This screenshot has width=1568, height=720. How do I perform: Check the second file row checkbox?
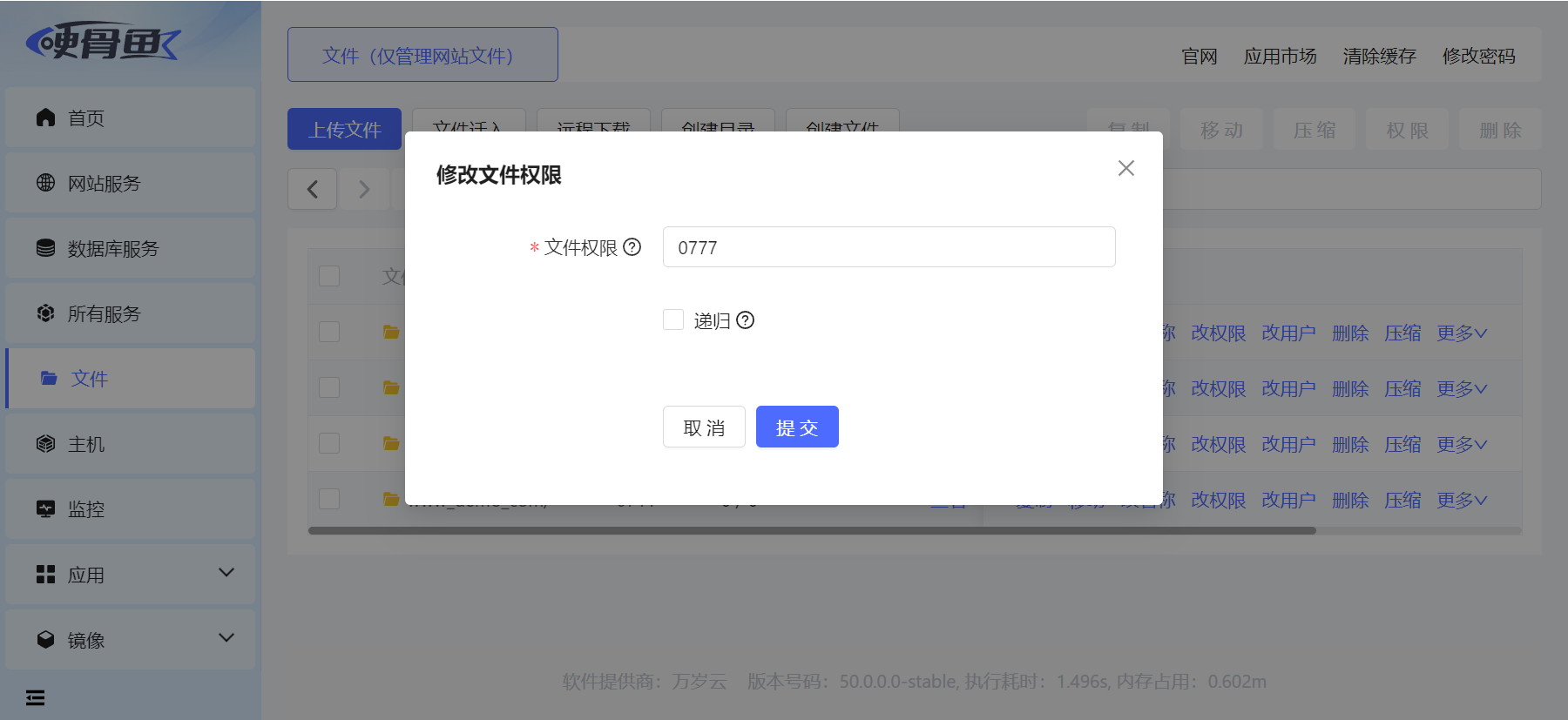pos(329,387)
